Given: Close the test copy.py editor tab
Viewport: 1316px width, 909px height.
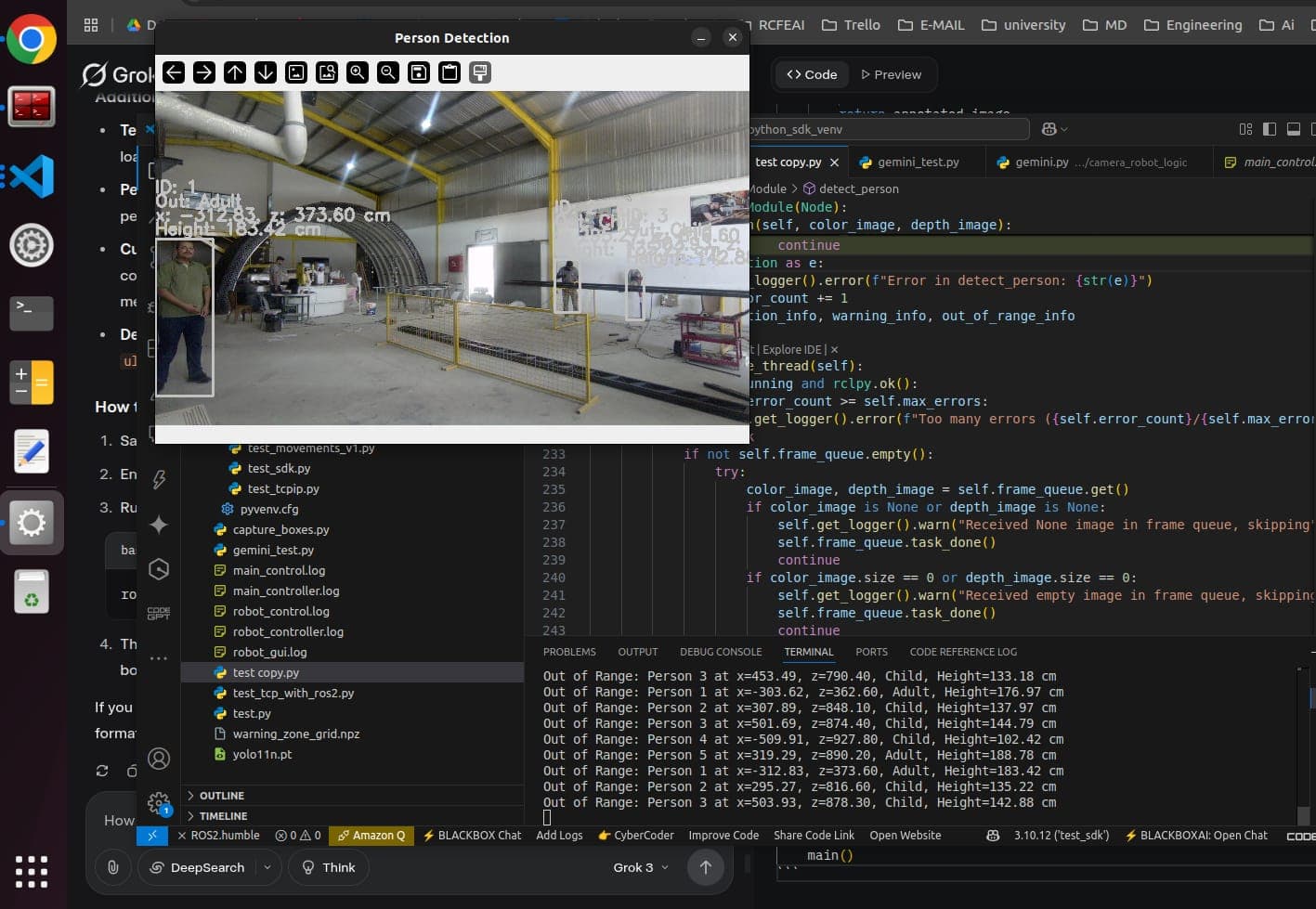Looking at the screenshot, I should pos(834,162).
